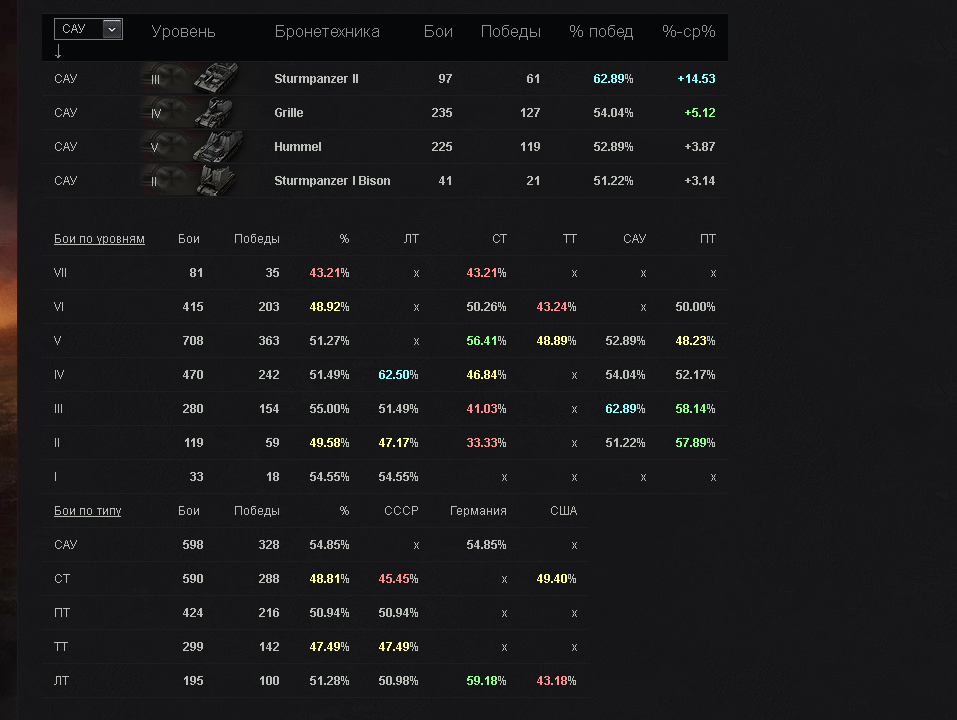Image resolution: width=957 pixels, height=720 pixels.
Task: Click 43.24% ТТ value in level VI
Action: point(556,307)
